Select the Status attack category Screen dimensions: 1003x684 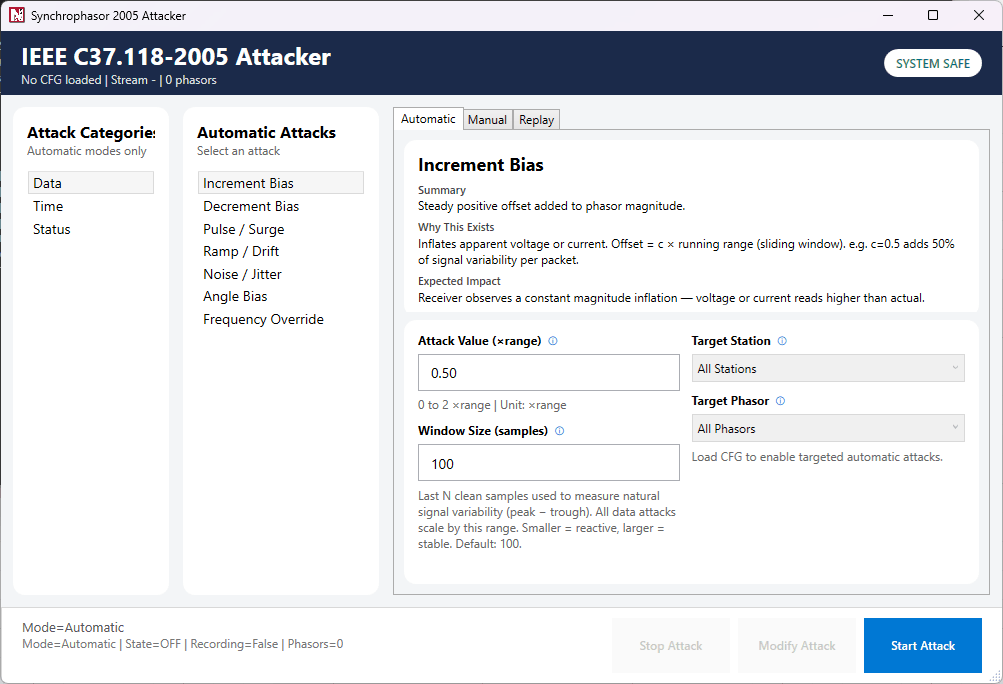click(x=91, y=229)
